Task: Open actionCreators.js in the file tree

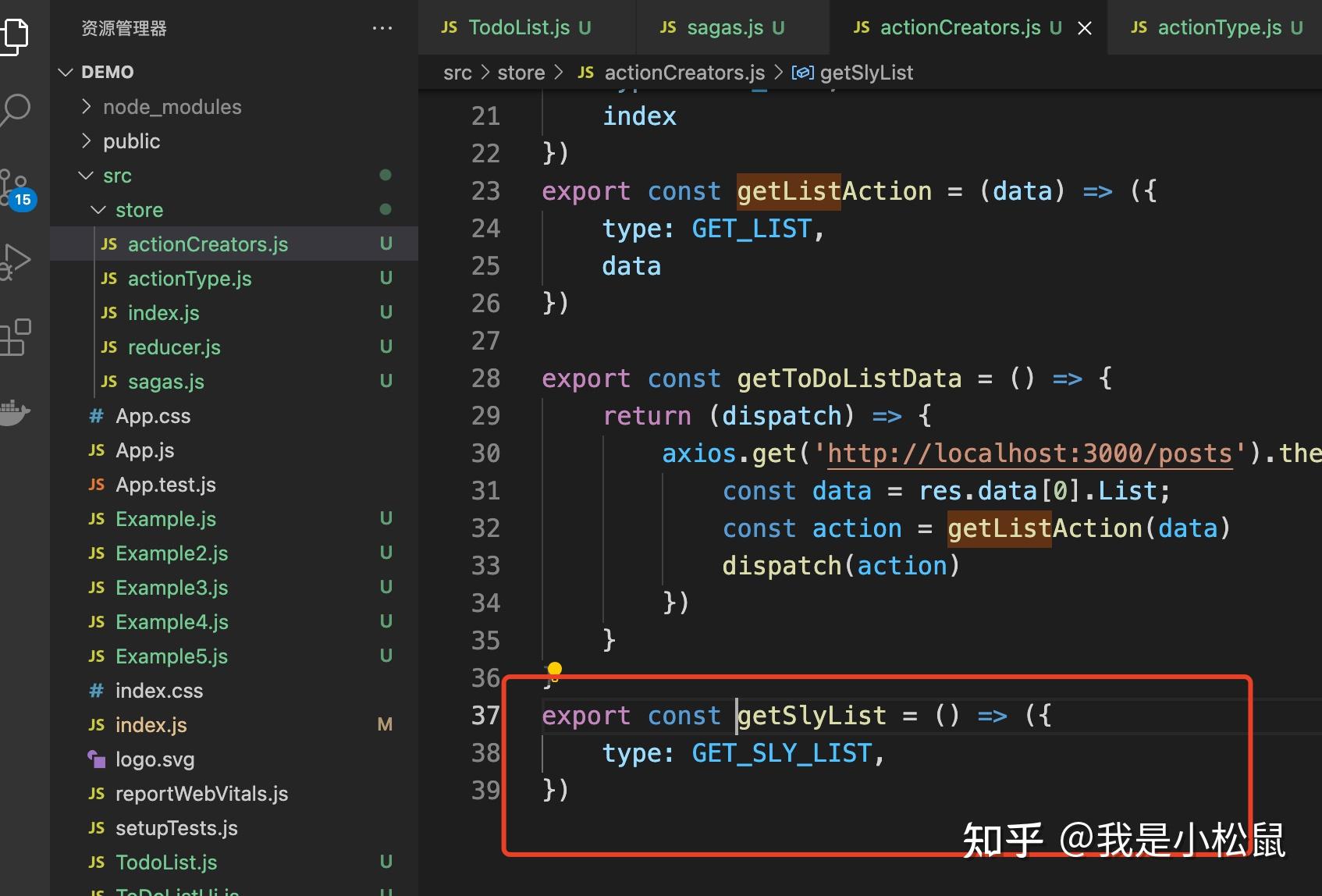Action: point(234,244)
